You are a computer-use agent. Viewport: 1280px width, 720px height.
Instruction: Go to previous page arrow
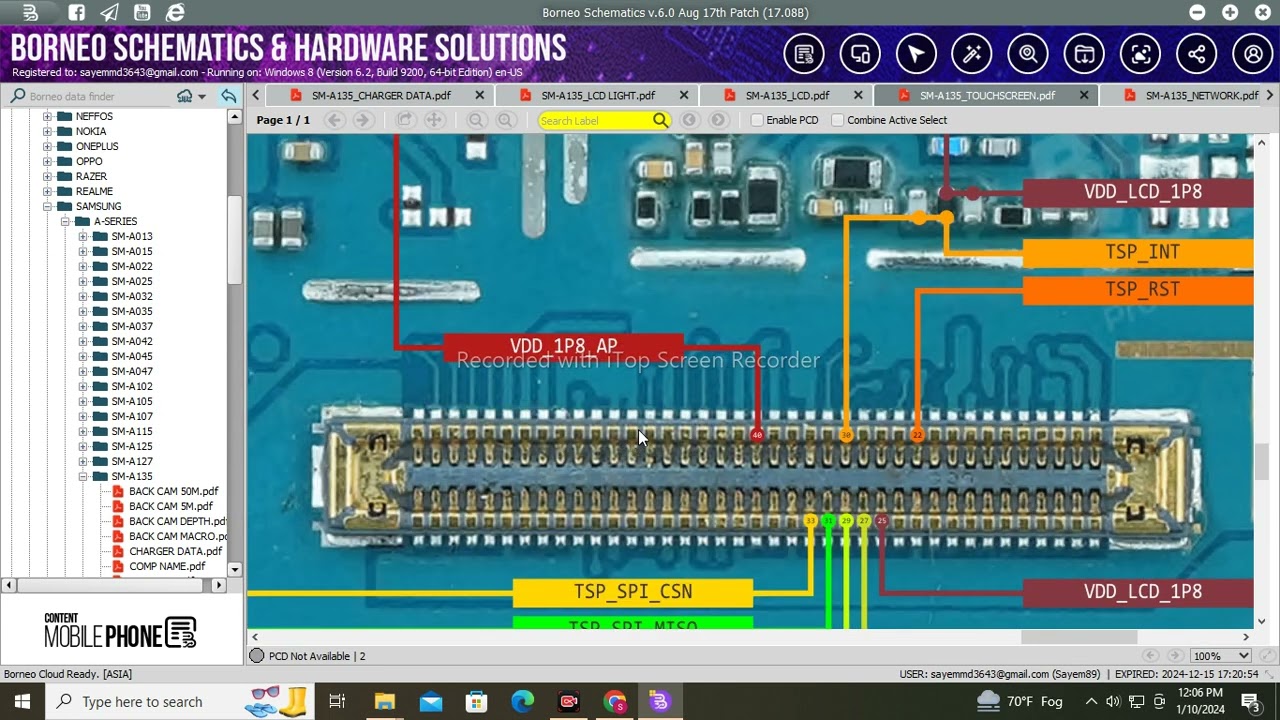[x=335, y=120]
